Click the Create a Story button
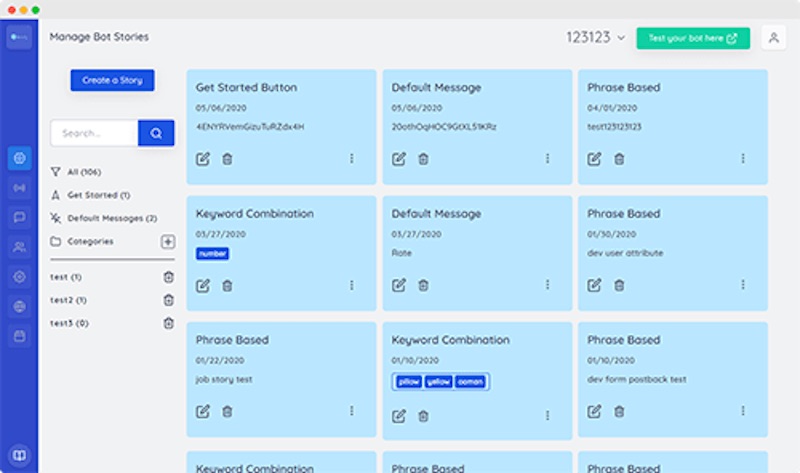The image size is (800, 473). pyautogui.click(x=112, y=80)
